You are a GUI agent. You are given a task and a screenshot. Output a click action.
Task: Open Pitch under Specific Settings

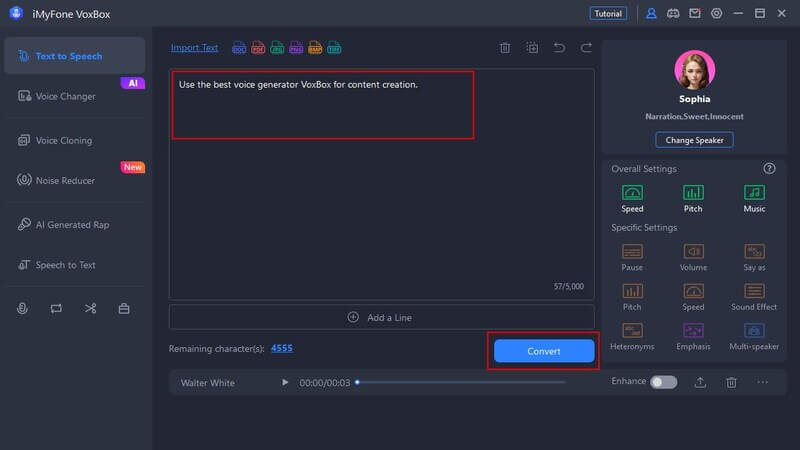[632, 297]
